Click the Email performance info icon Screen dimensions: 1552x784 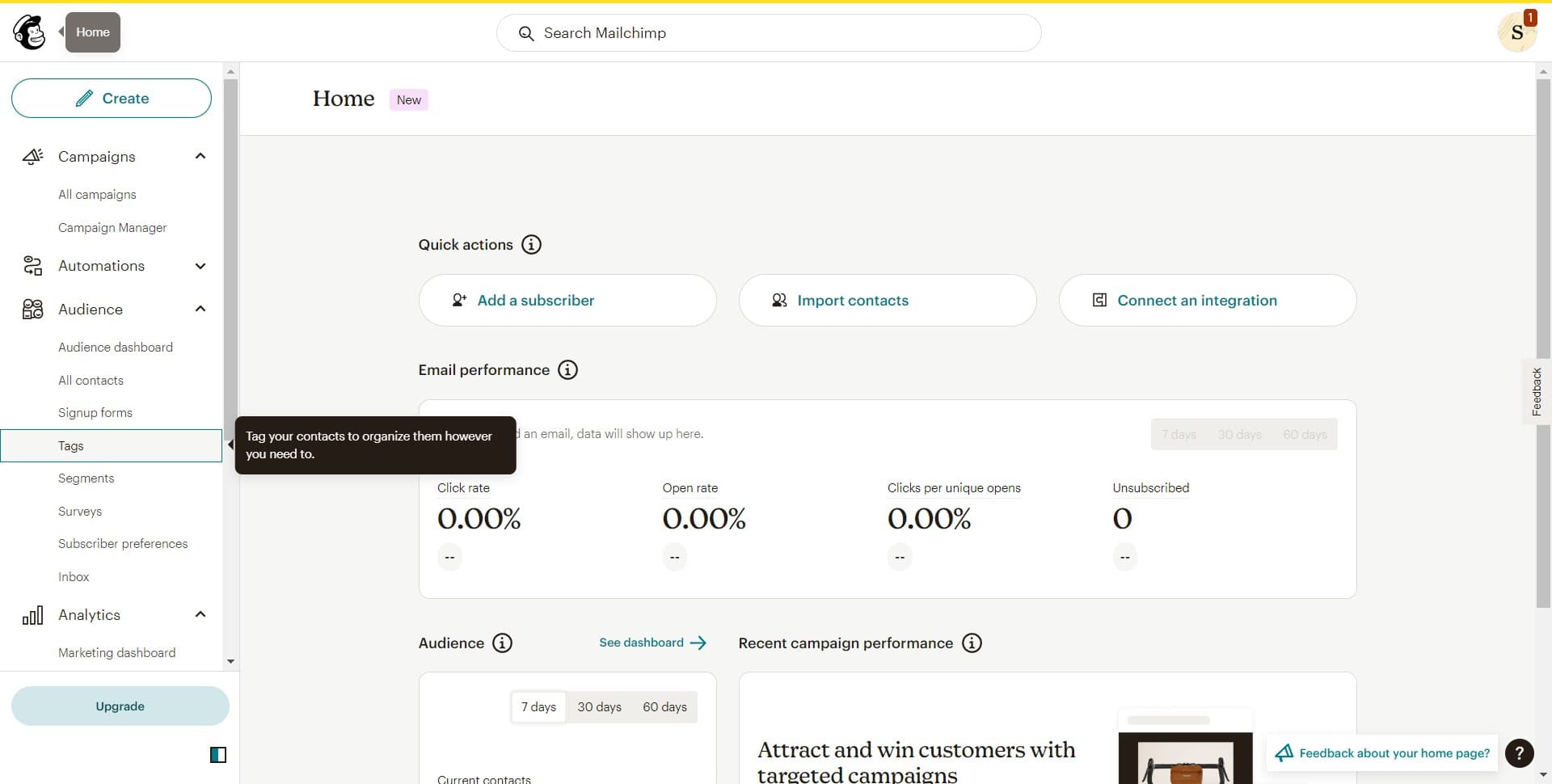(567, 370)
